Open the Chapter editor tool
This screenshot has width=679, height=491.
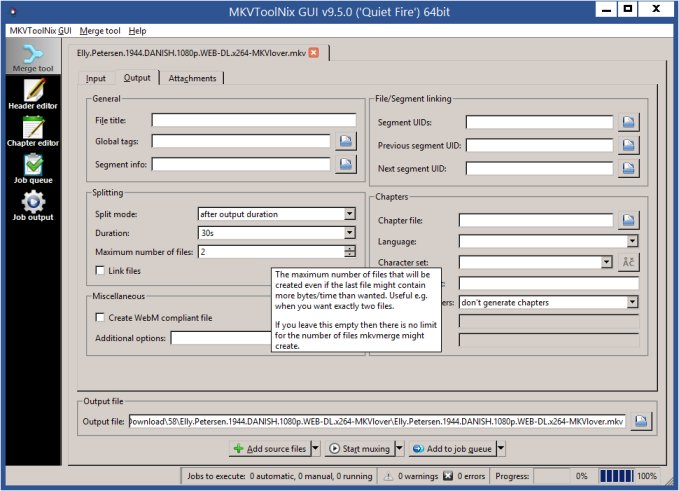(33, 133)
